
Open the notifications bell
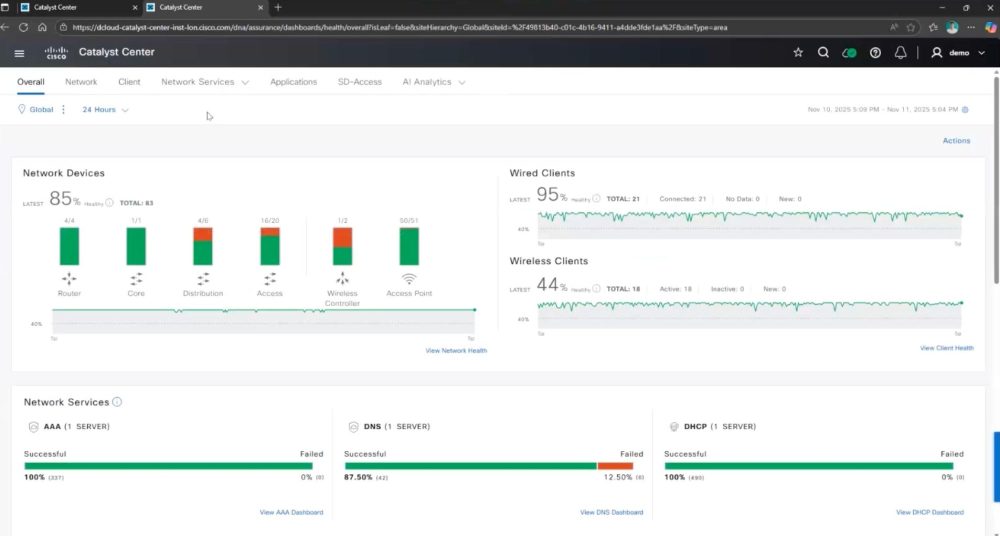click(901, 53)
